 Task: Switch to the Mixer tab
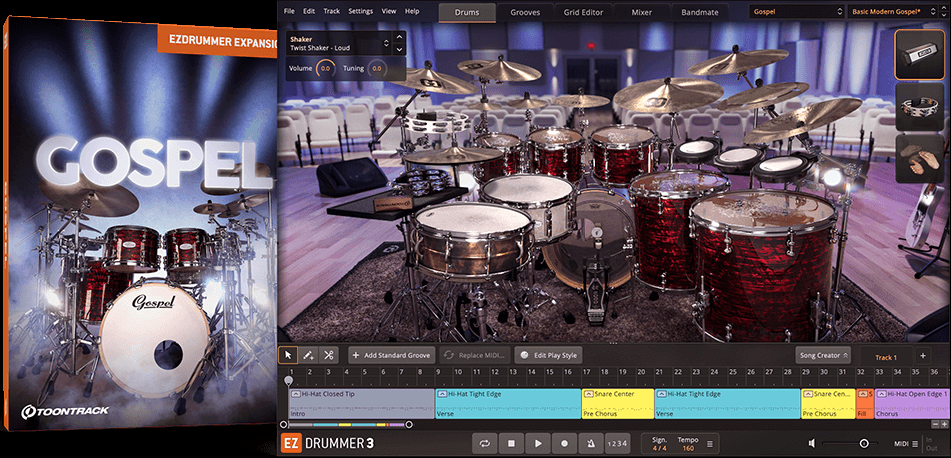(642, 12)
